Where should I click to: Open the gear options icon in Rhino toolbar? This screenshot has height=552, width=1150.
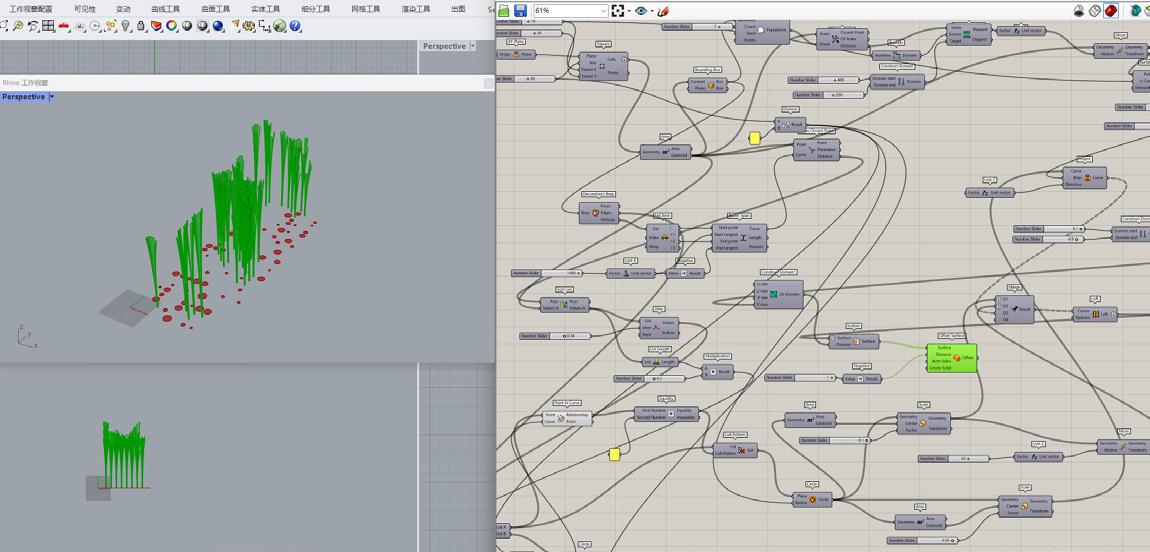click(249, 26)
